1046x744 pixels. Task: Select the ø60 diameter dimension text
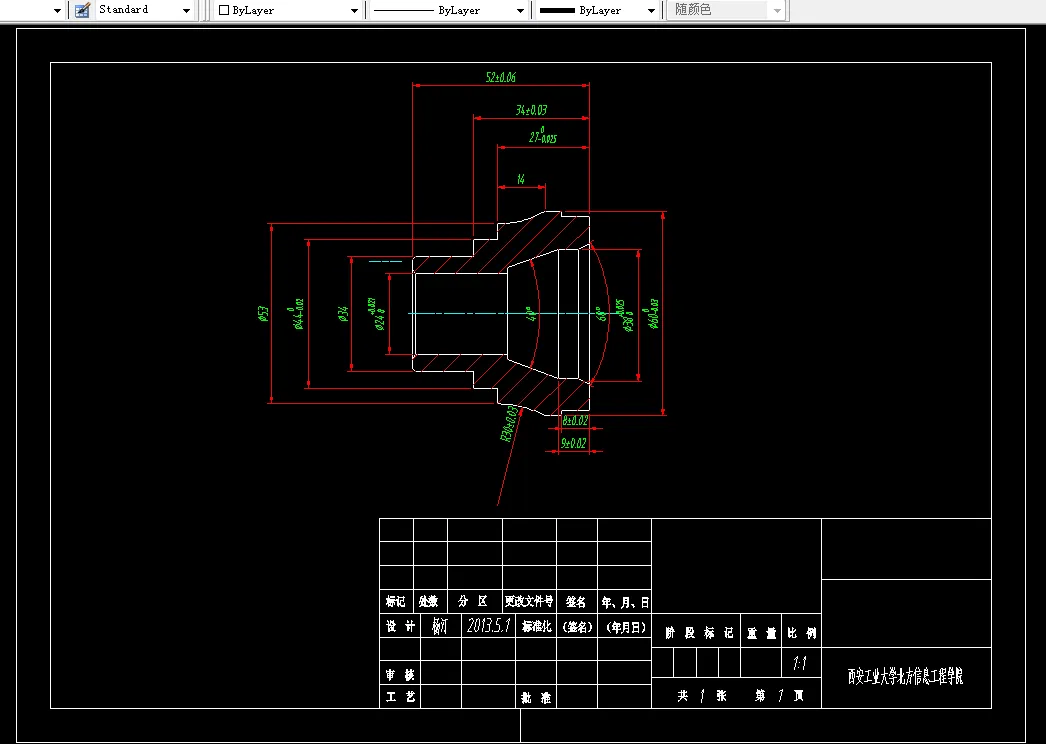[x=652, y=314]
